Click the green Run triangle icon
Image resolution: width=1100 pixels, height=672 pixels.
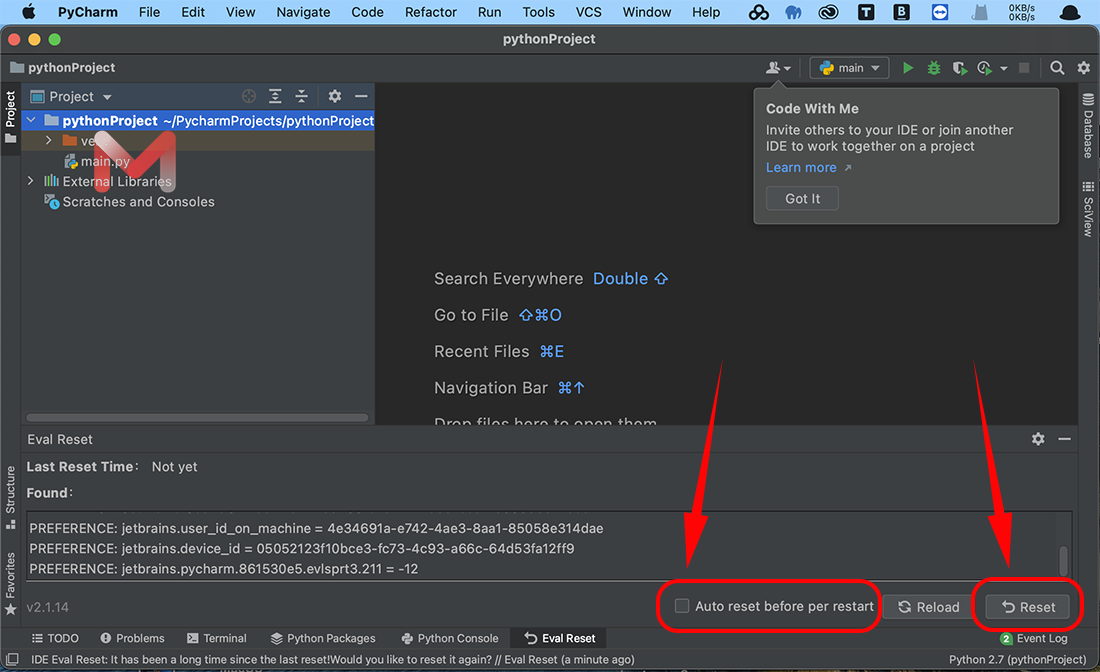pos(908,68)
